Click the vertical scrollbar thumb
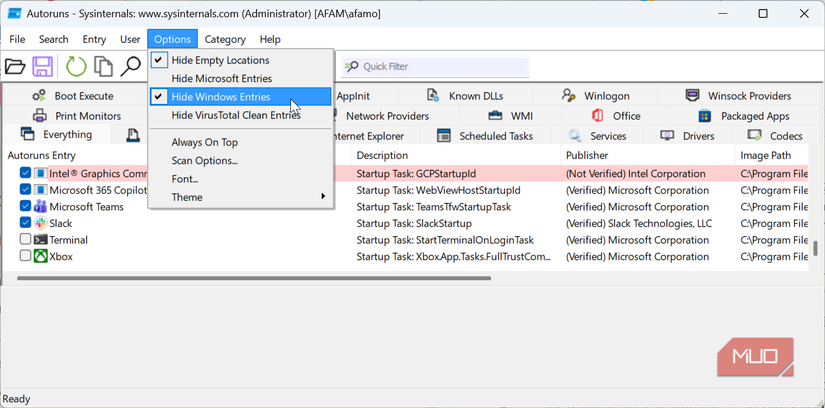Image resolution: width=825 pixels, height=408 pixels. click(x=815, y=247)
